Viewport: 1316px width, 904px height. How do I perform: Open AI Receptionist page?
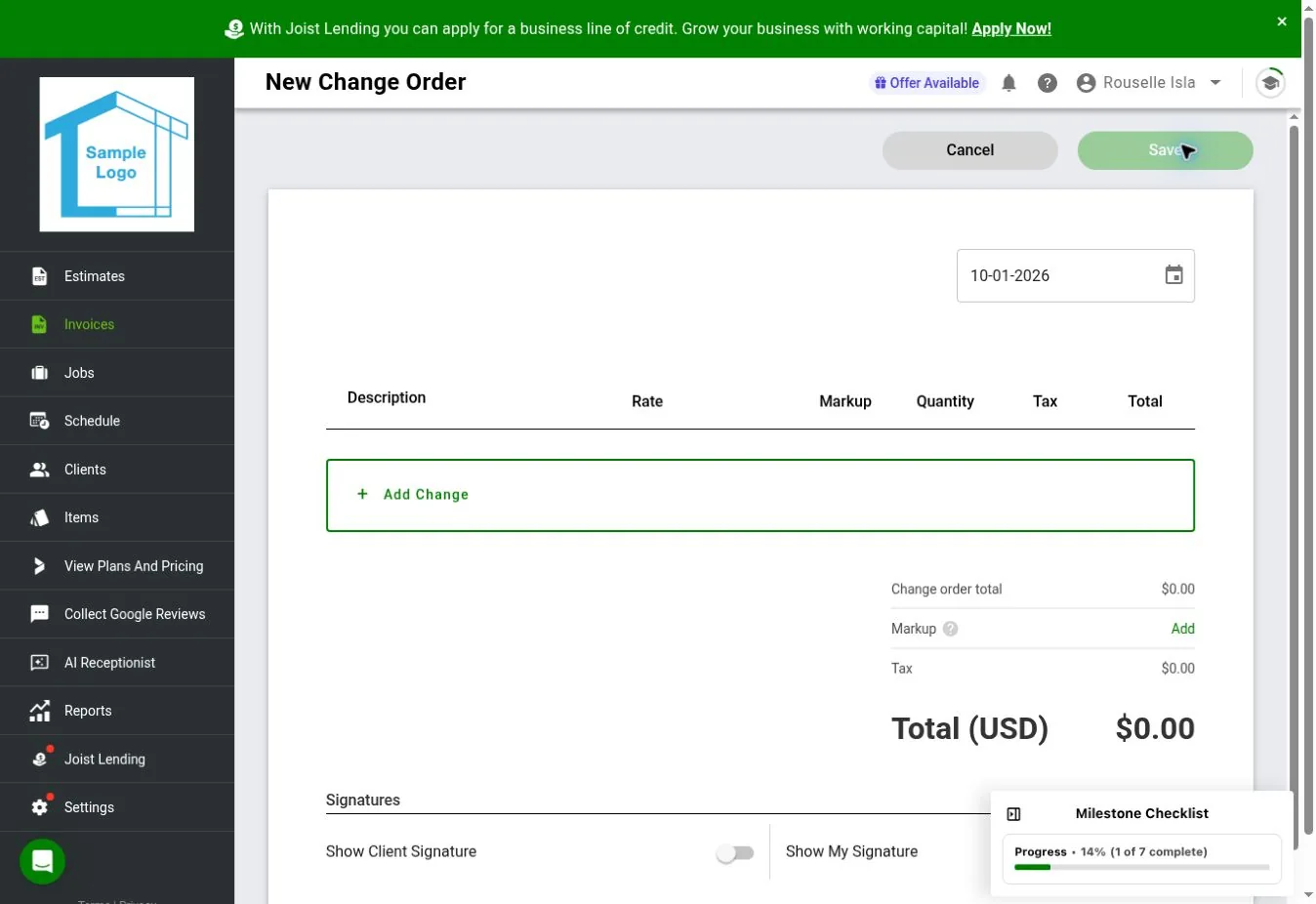click(x=117, y=663)
